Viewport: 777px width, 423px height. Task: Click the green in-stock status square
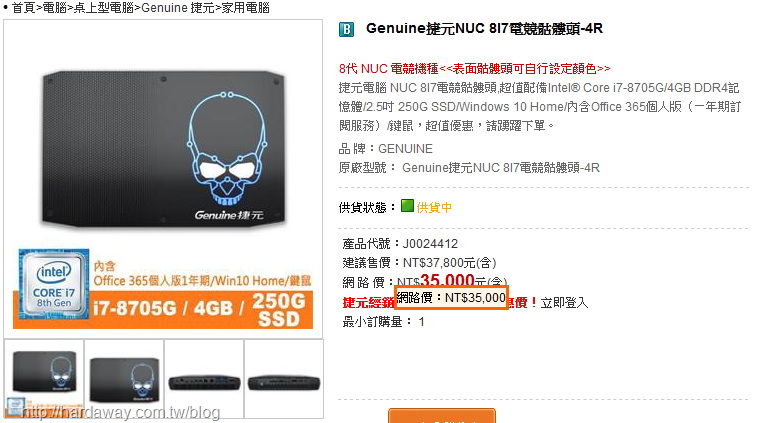click(x=407, y=206)
